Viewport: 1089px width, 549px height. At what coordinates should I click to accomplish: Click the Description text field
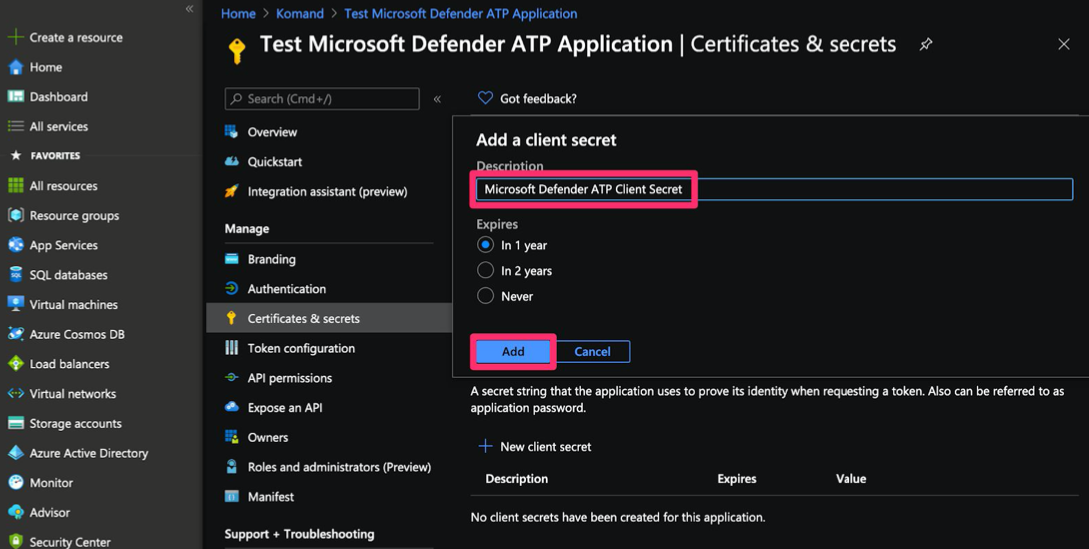774,189
